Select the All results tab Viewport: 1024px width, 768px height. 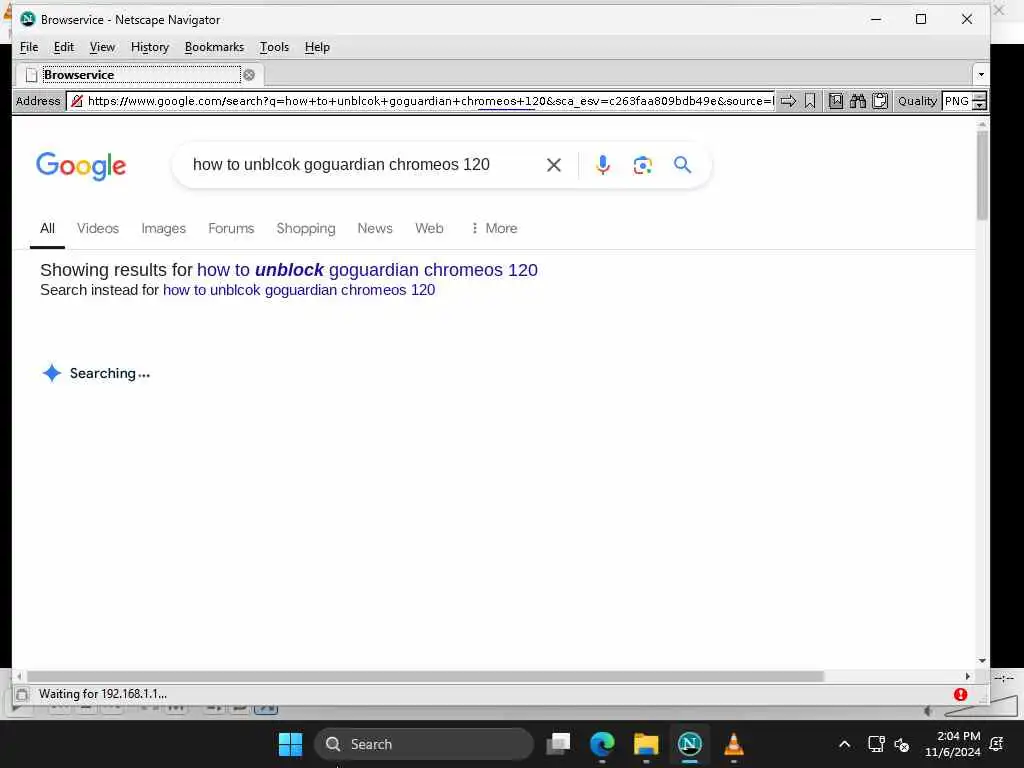coord(47,228)
